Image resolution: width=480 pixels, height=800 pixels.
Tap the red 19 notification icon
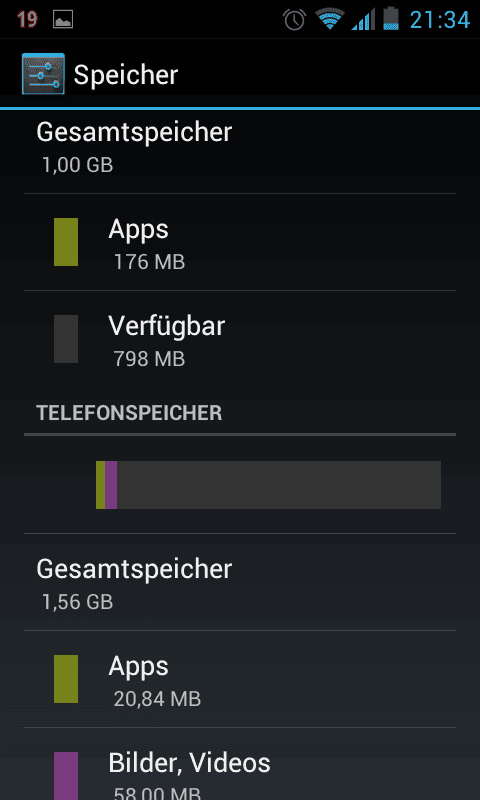click(x=27, y=19)
